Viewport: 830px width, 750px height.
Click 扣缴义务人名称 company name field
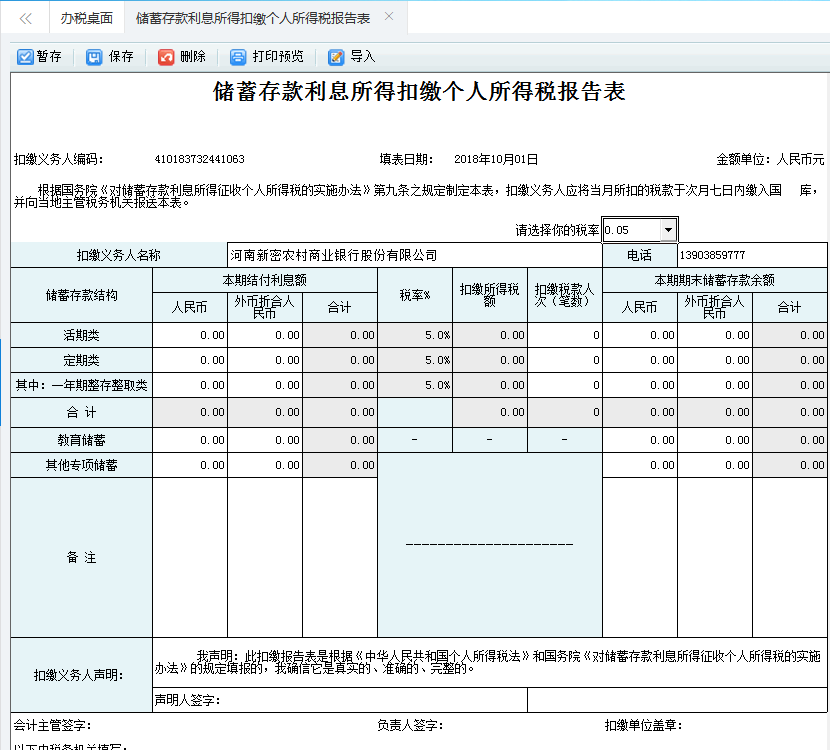pos(414,255)
